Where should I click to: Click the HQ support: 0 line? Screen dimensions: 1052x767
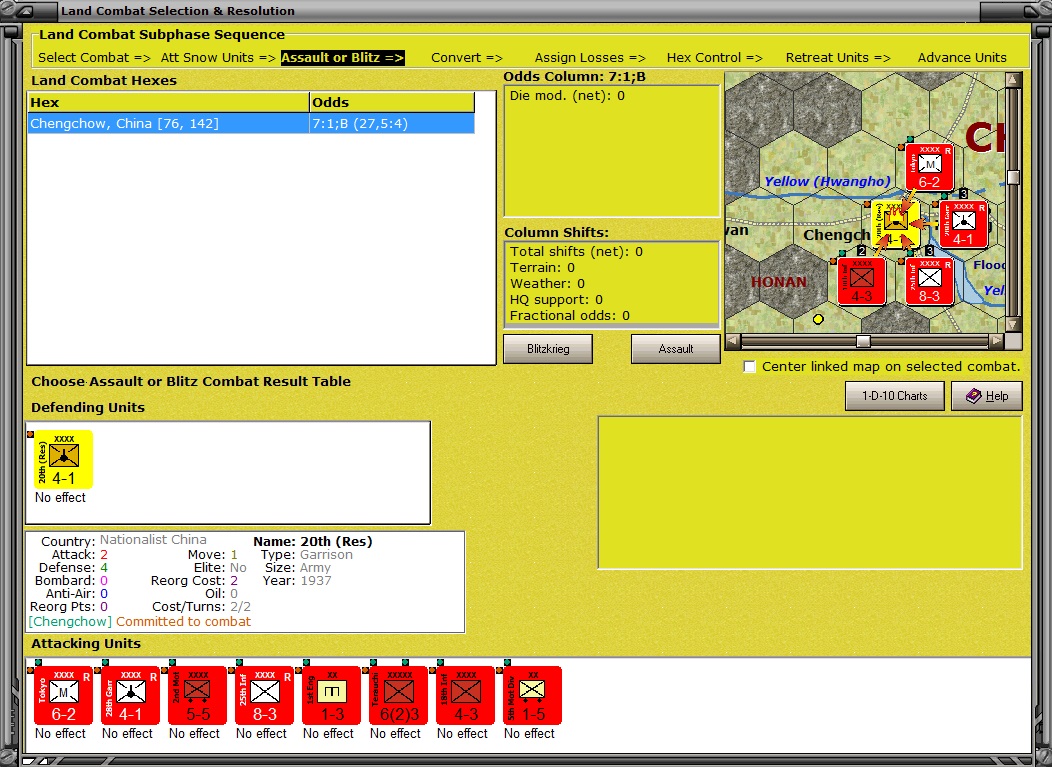tap(556, 300)
